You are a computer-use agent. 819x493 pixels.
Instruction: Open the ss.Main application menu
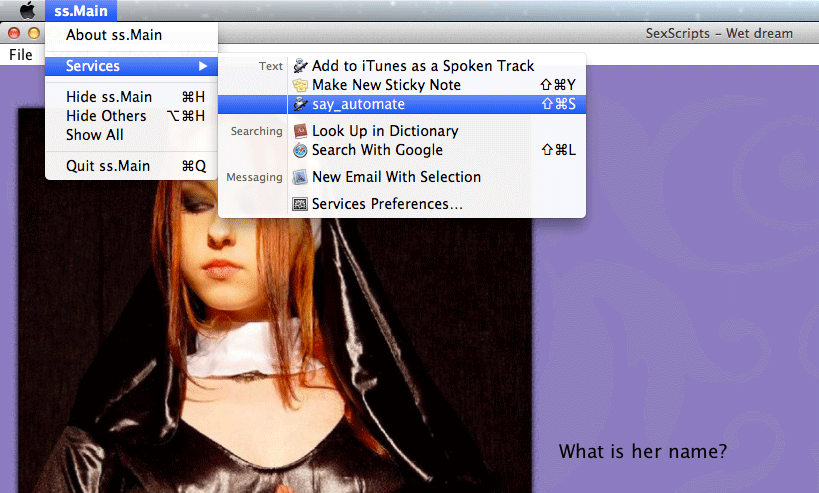pyautogui.click(x=81, y=11)
